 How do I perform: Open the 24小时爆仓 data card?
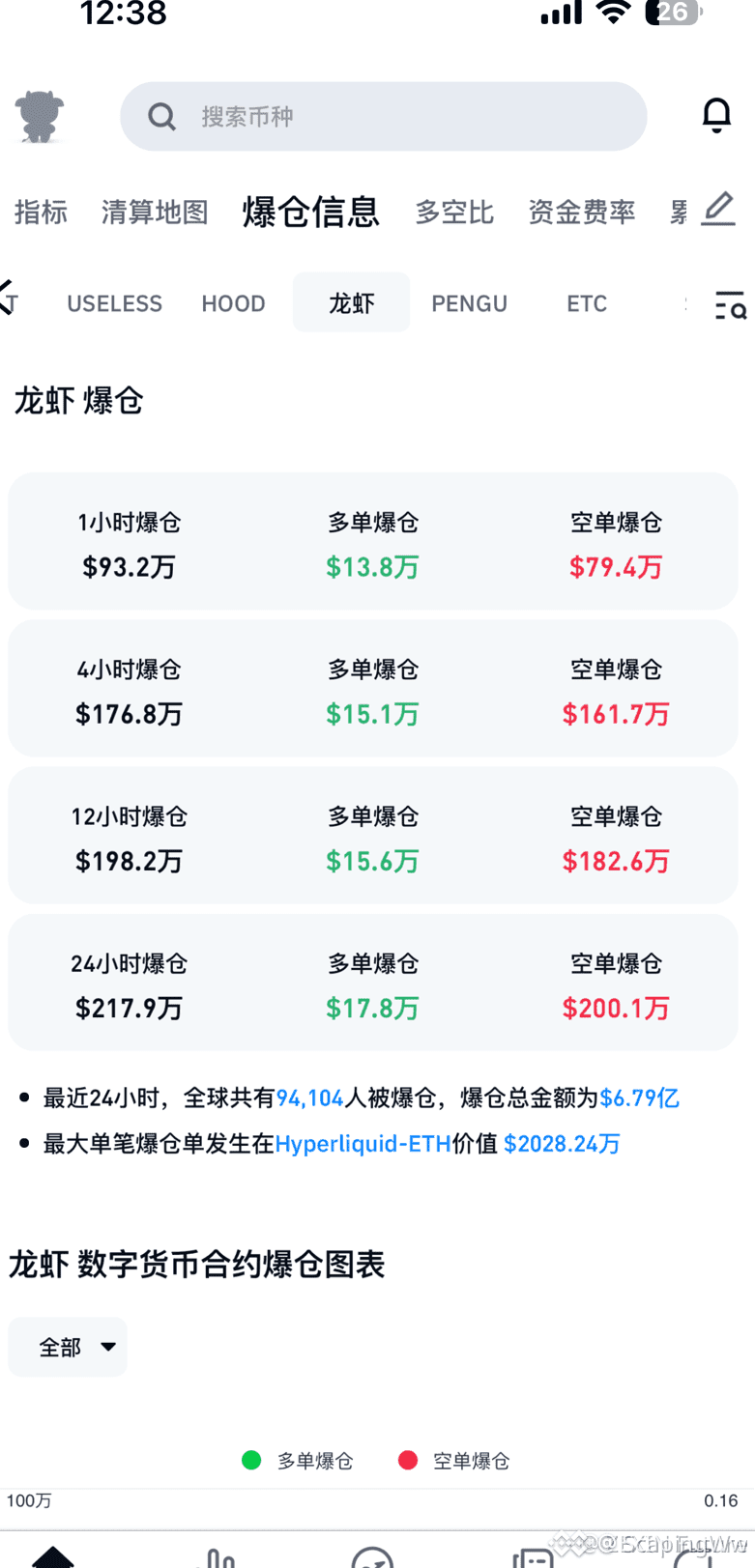373,982
